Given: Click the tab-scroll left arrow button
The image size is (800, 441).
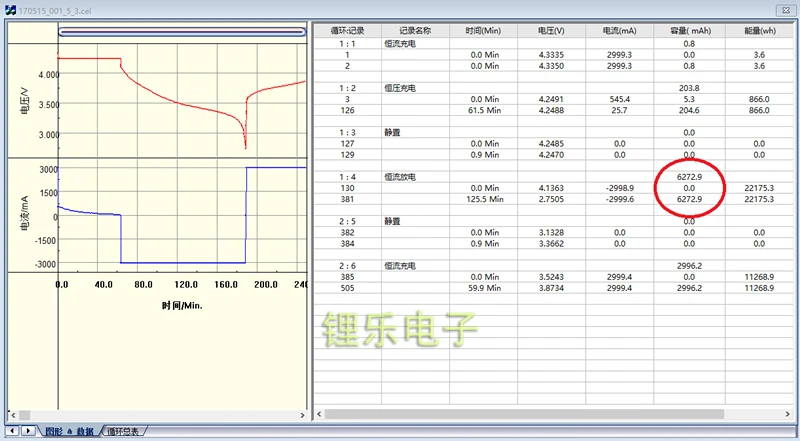Looking at the screenshot, I should (12, 431).
